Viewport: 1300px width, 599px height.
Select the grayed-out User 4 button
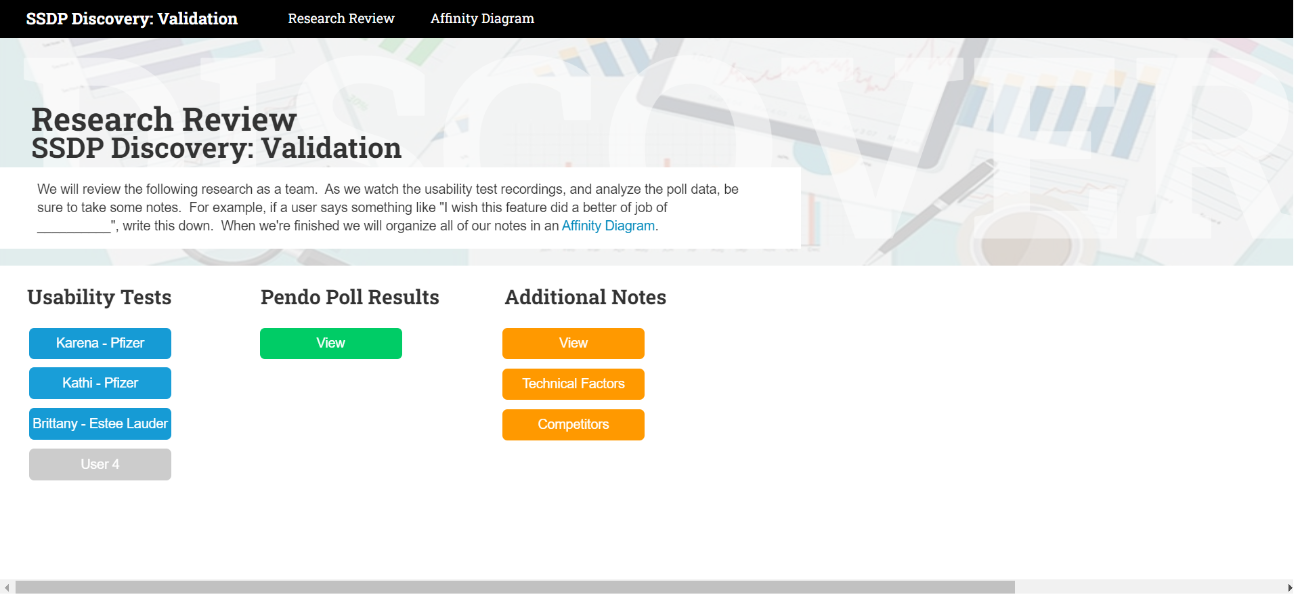(100, 463)
